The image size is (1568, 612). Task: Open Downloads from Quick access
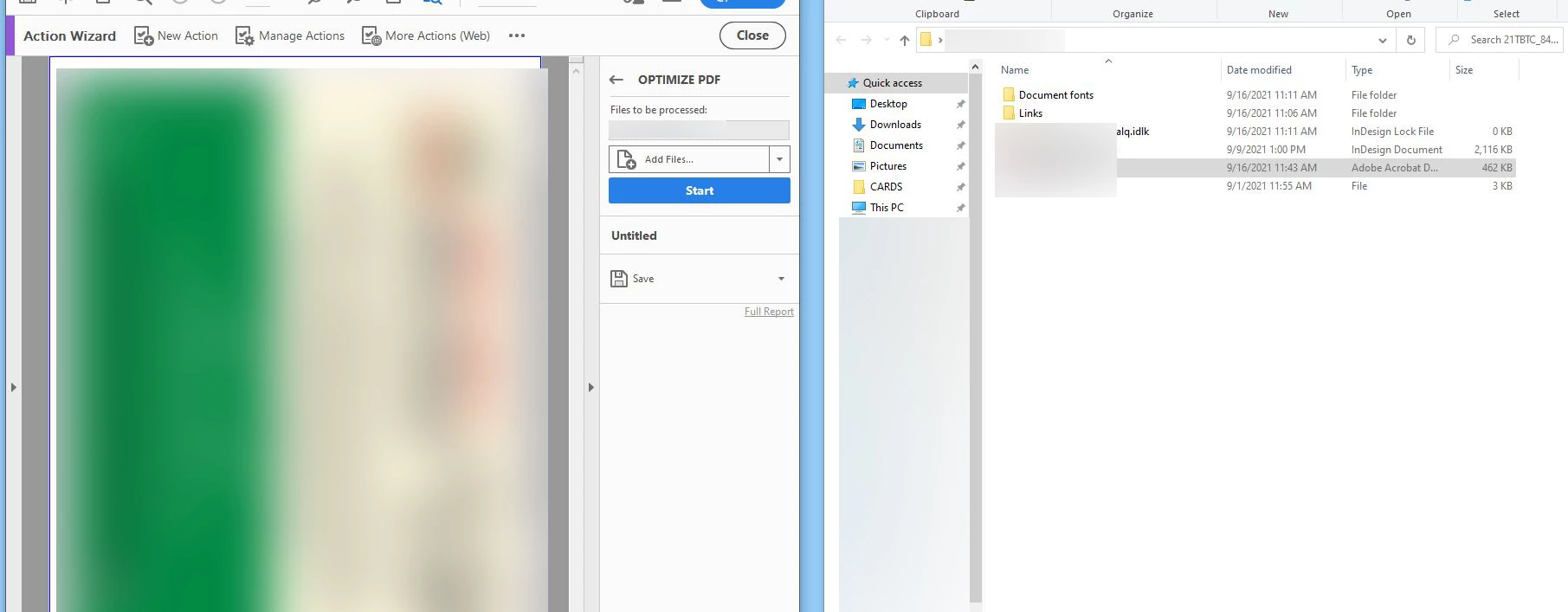[895, 125]
